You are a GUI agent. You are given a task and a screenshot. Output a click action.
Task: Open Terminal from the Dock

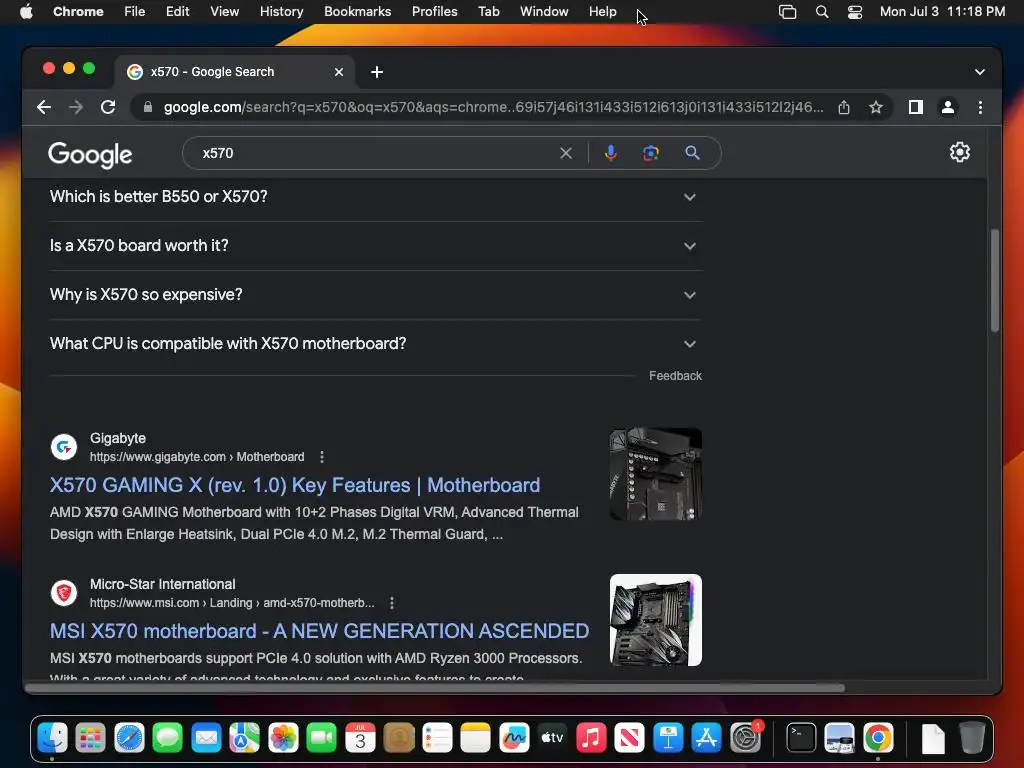[x=801, y=739]
